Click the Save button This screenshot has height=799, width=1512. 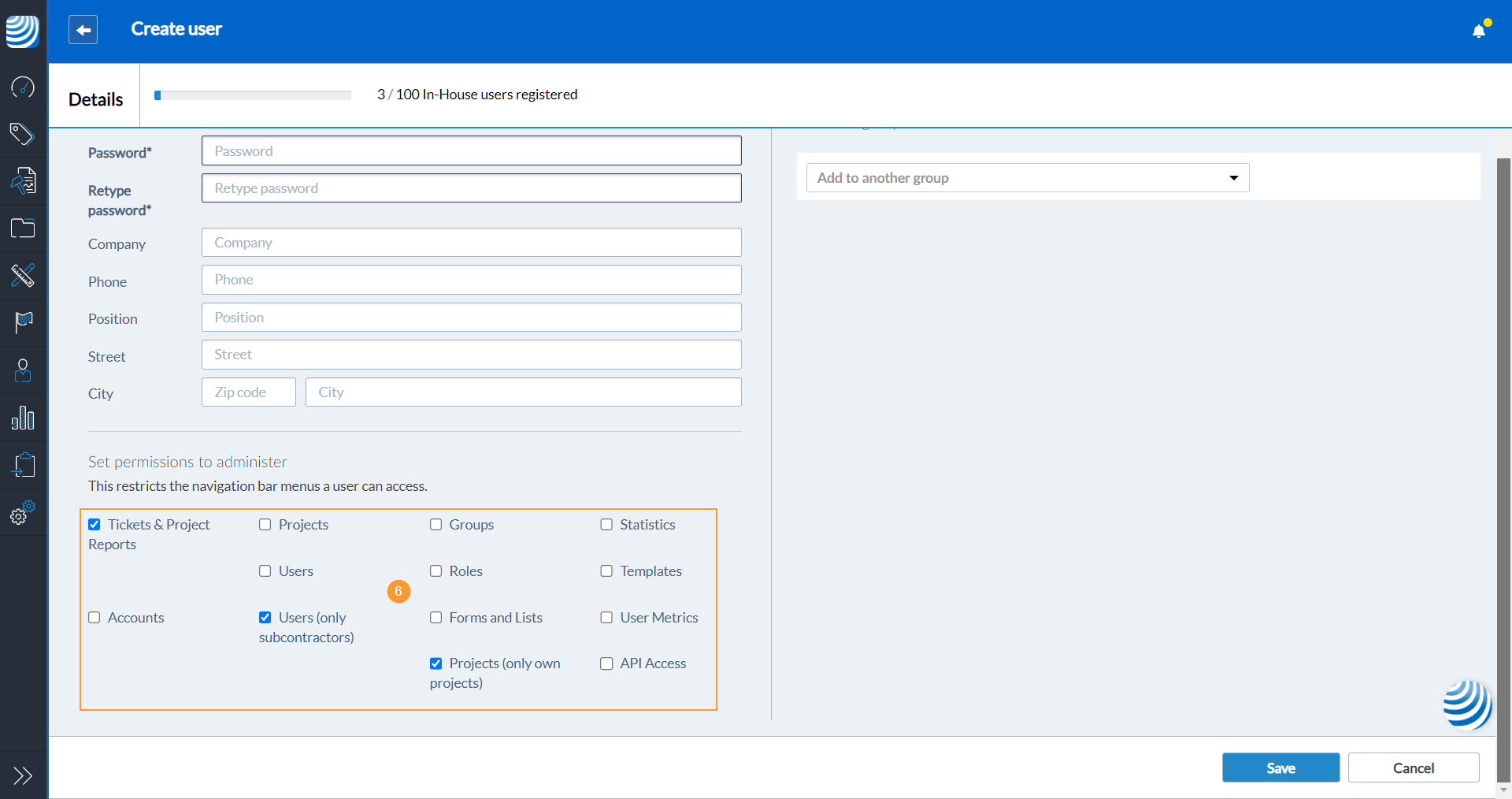pos(1280,767)
